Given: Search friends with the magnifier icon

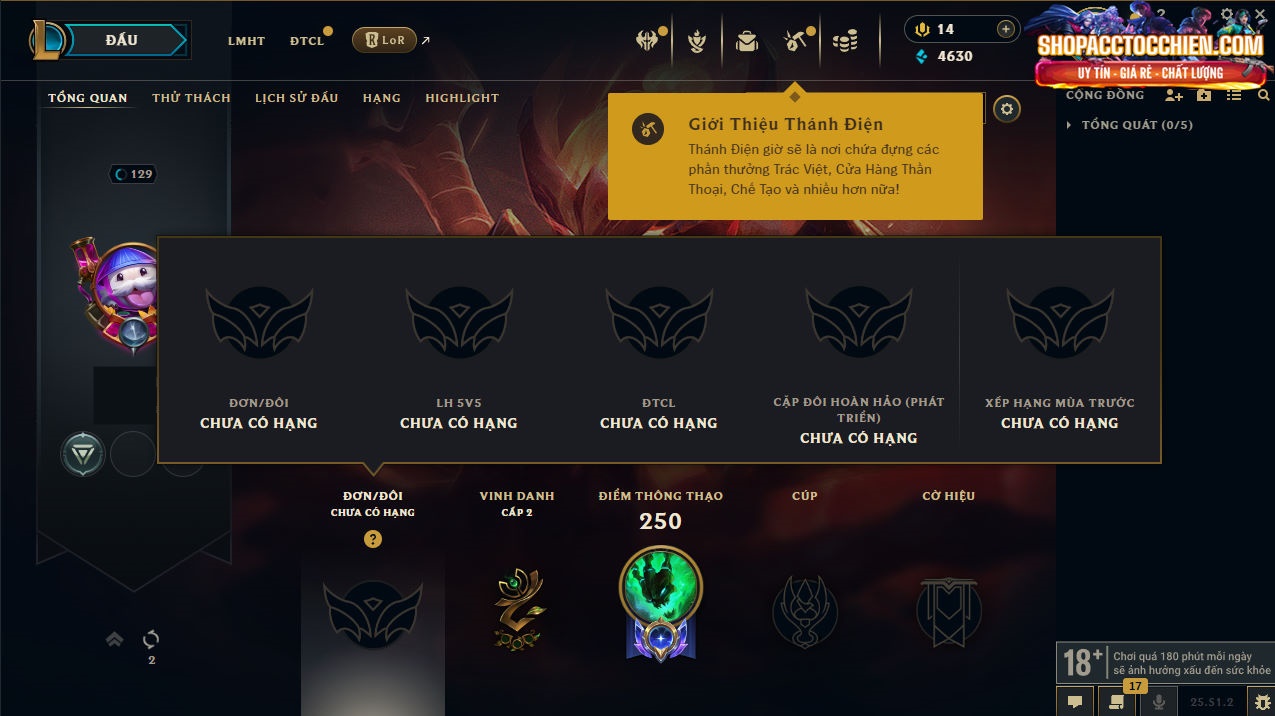Looking at the screenshot, I should [x=1264, y=95].
